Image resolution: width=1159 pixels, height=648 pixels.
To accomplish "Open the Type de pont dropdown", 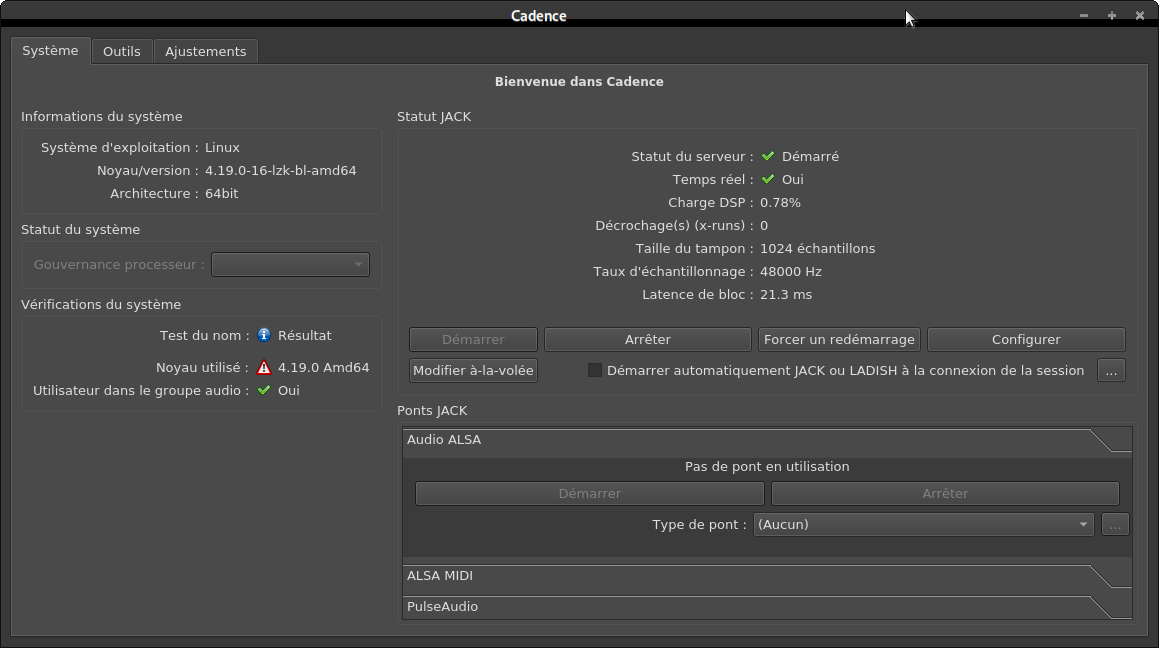I will click(922, 524).
